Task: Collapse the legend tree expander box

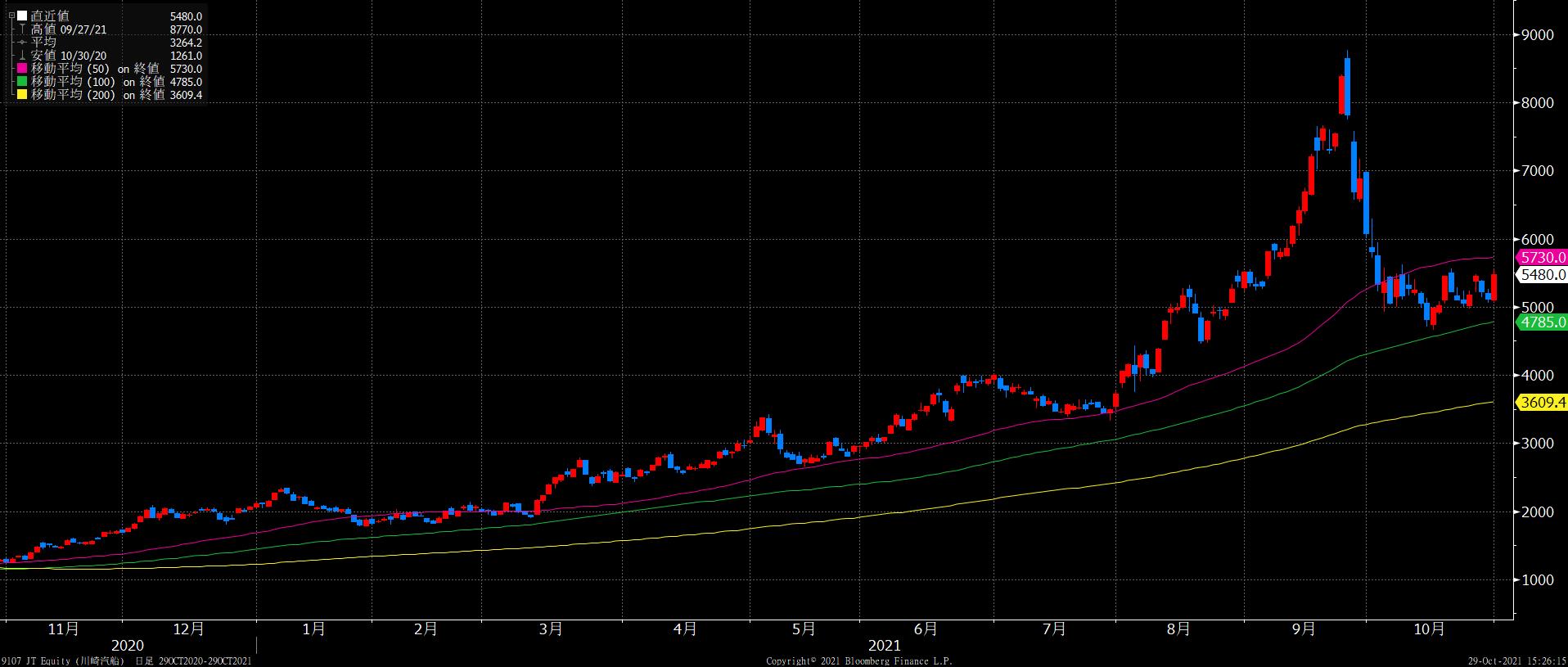Action: point(11,16)
